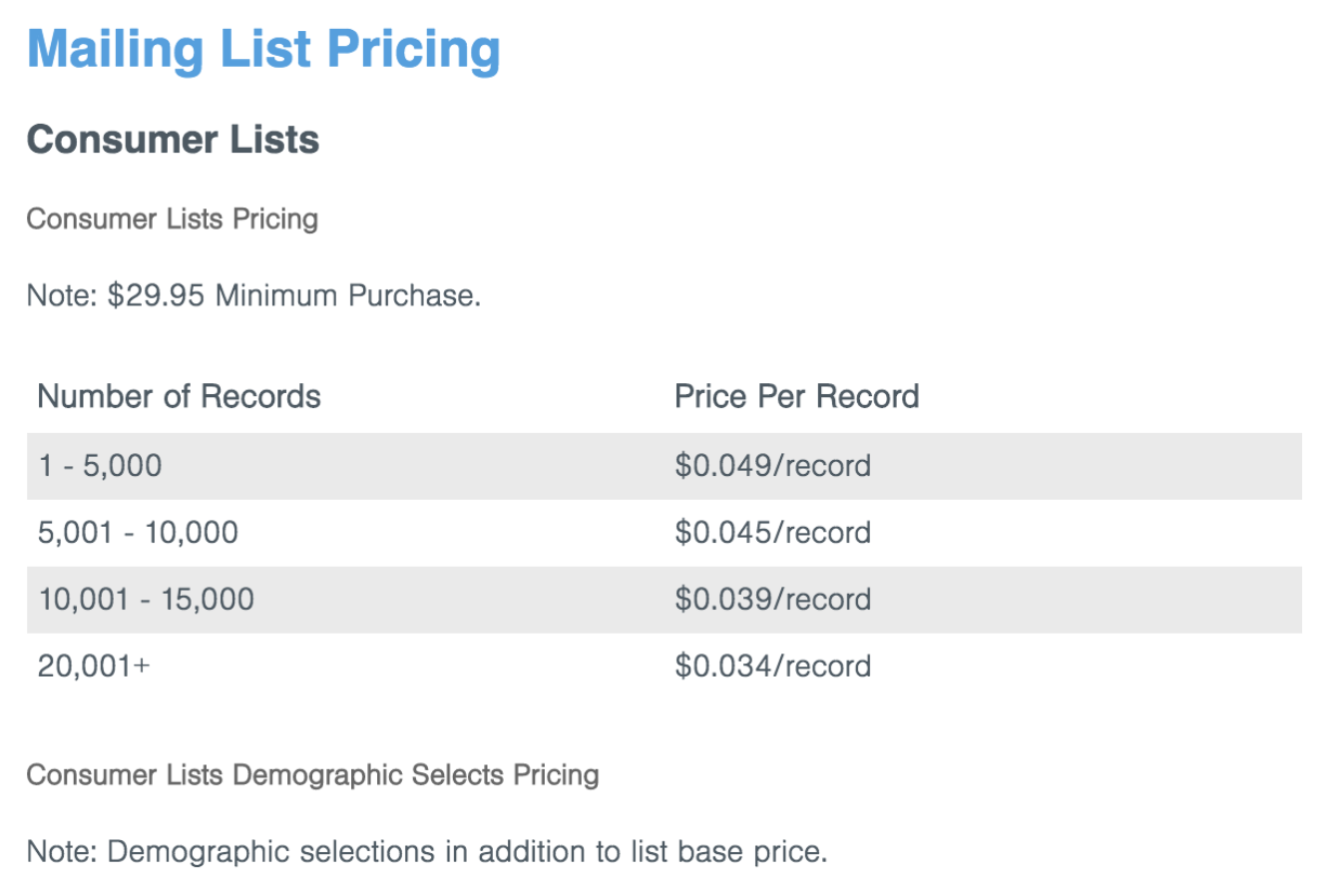Select the $0.039/record price cell
This screenshot has width=1343, height=896.
click(x=772, y=599)
